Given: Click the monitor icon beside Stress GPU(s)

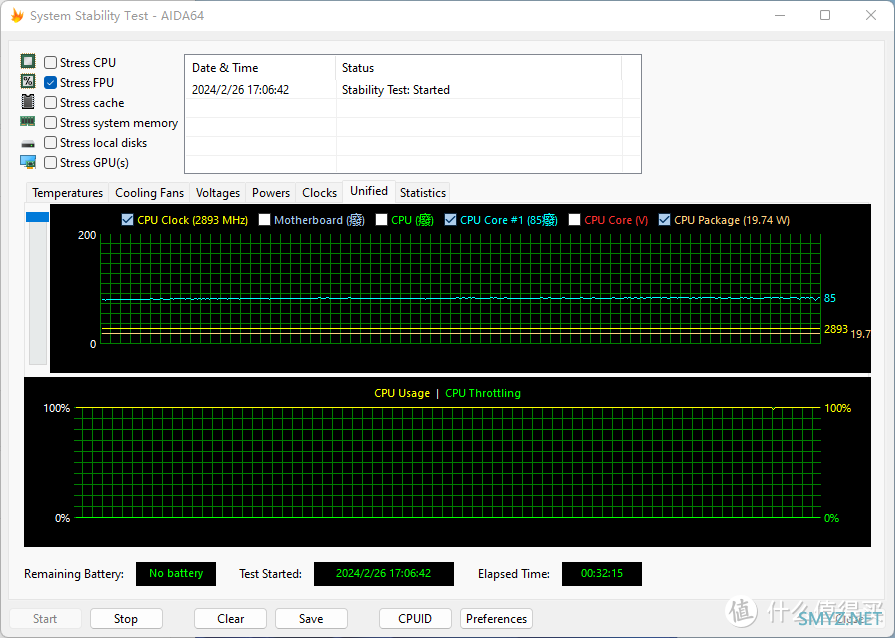Looking at the screenshot, I should pos(28,162).
